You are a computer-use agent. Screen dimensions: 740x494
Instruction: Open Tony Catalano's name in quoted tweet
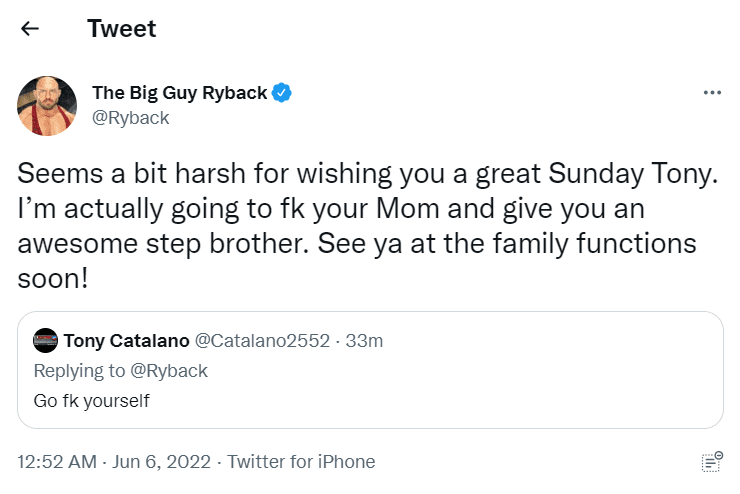(124, 341)
